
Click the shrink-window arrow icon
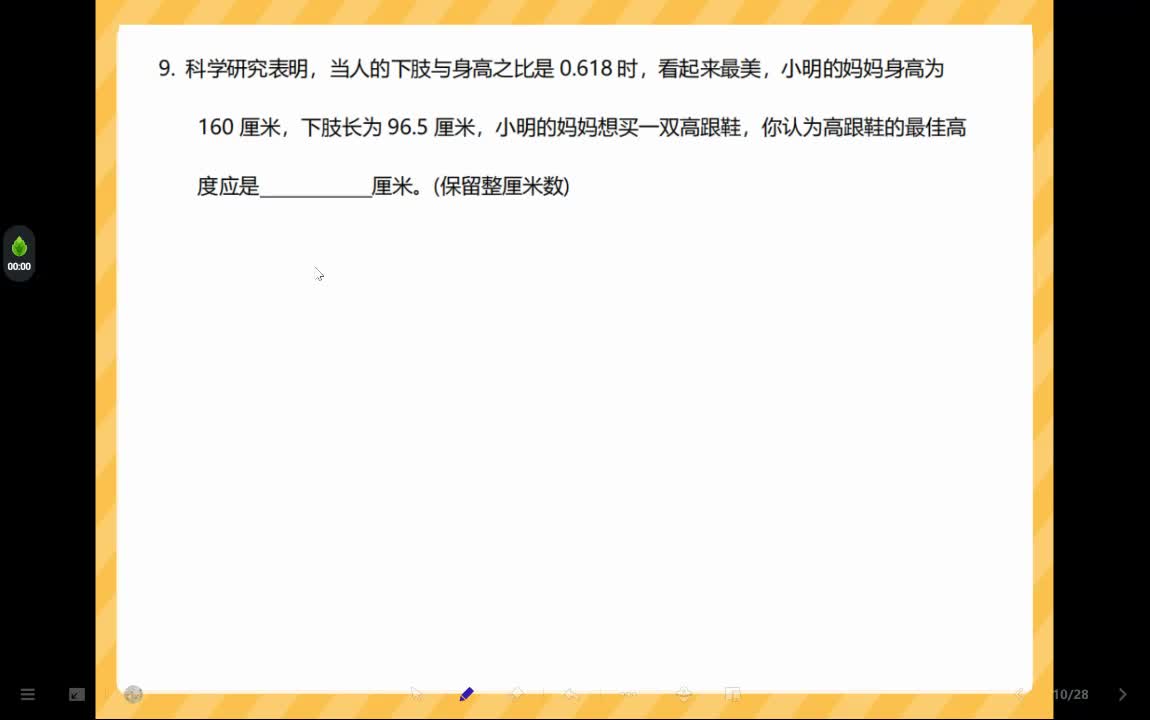77,694
